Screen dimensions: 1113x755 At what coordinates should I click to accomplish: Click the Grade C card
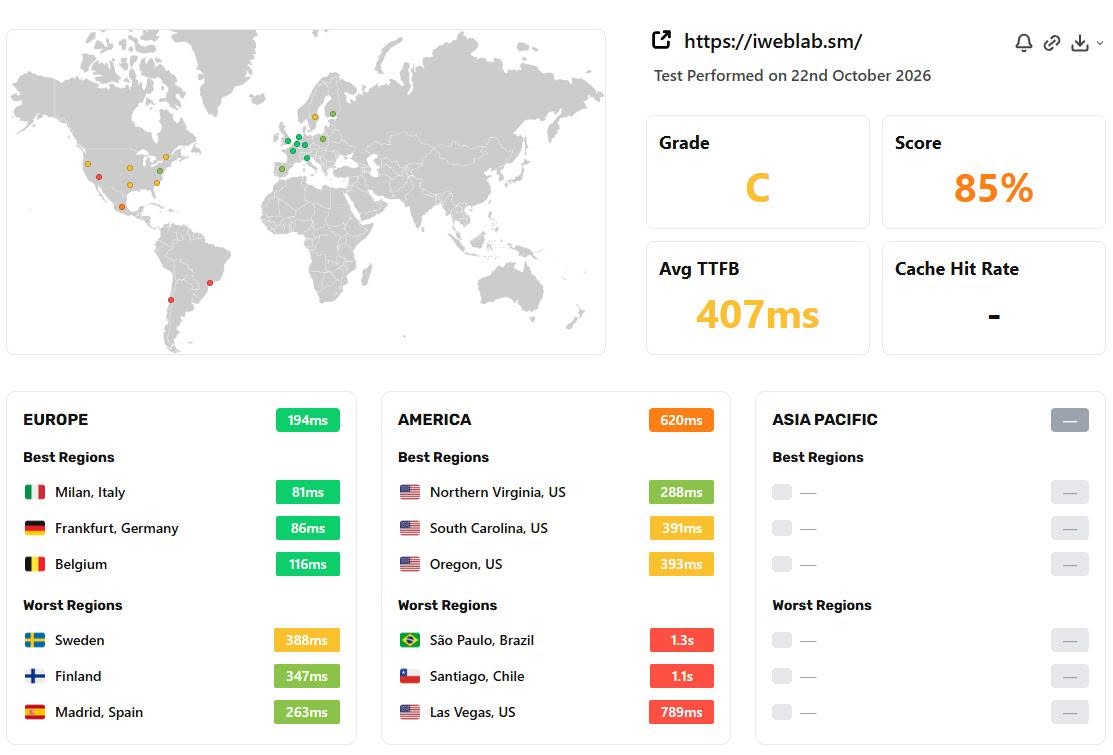pyautogui.click(x=757, y=172)
